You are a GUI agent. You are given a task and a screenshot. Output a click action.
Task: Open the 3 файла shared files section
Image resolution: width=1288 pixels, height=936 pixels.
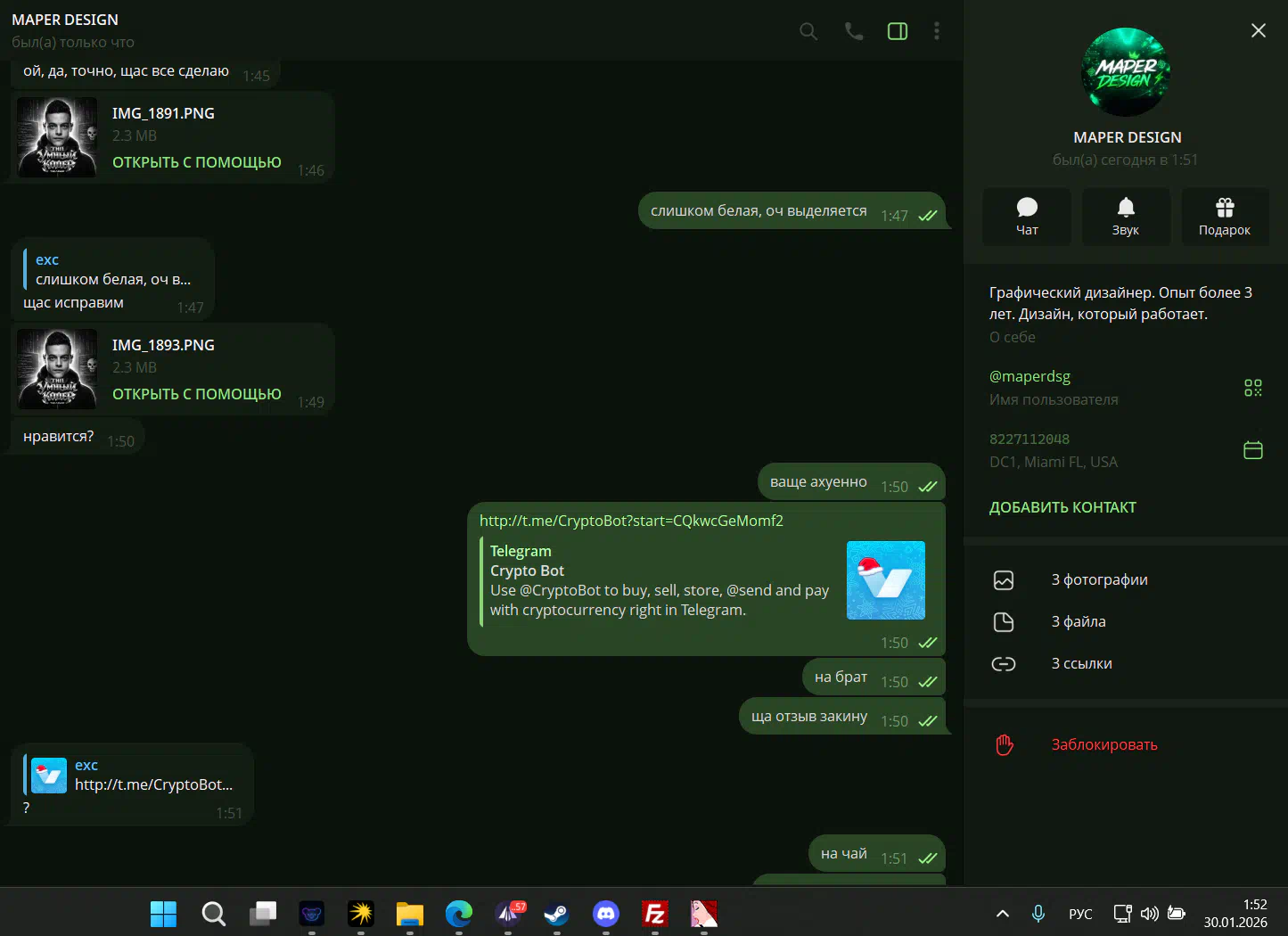tap(1078, 622)
